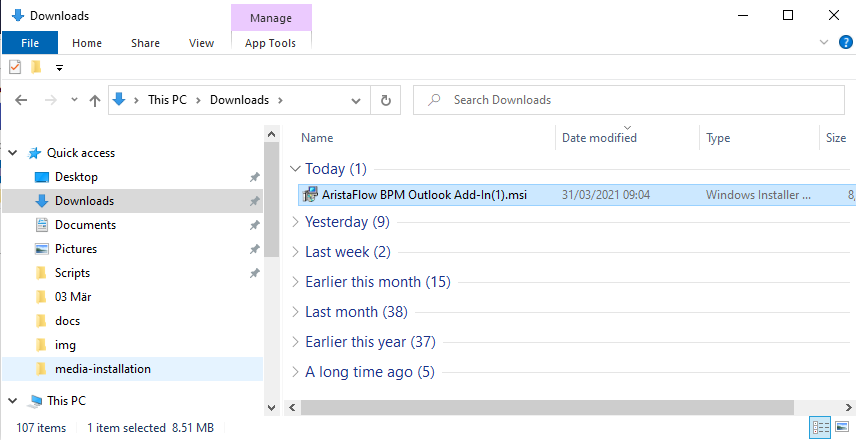This screenshot has height=440, width=857.
Task: Switch to the View ribbon tab
Action: [x=201, y=43]
